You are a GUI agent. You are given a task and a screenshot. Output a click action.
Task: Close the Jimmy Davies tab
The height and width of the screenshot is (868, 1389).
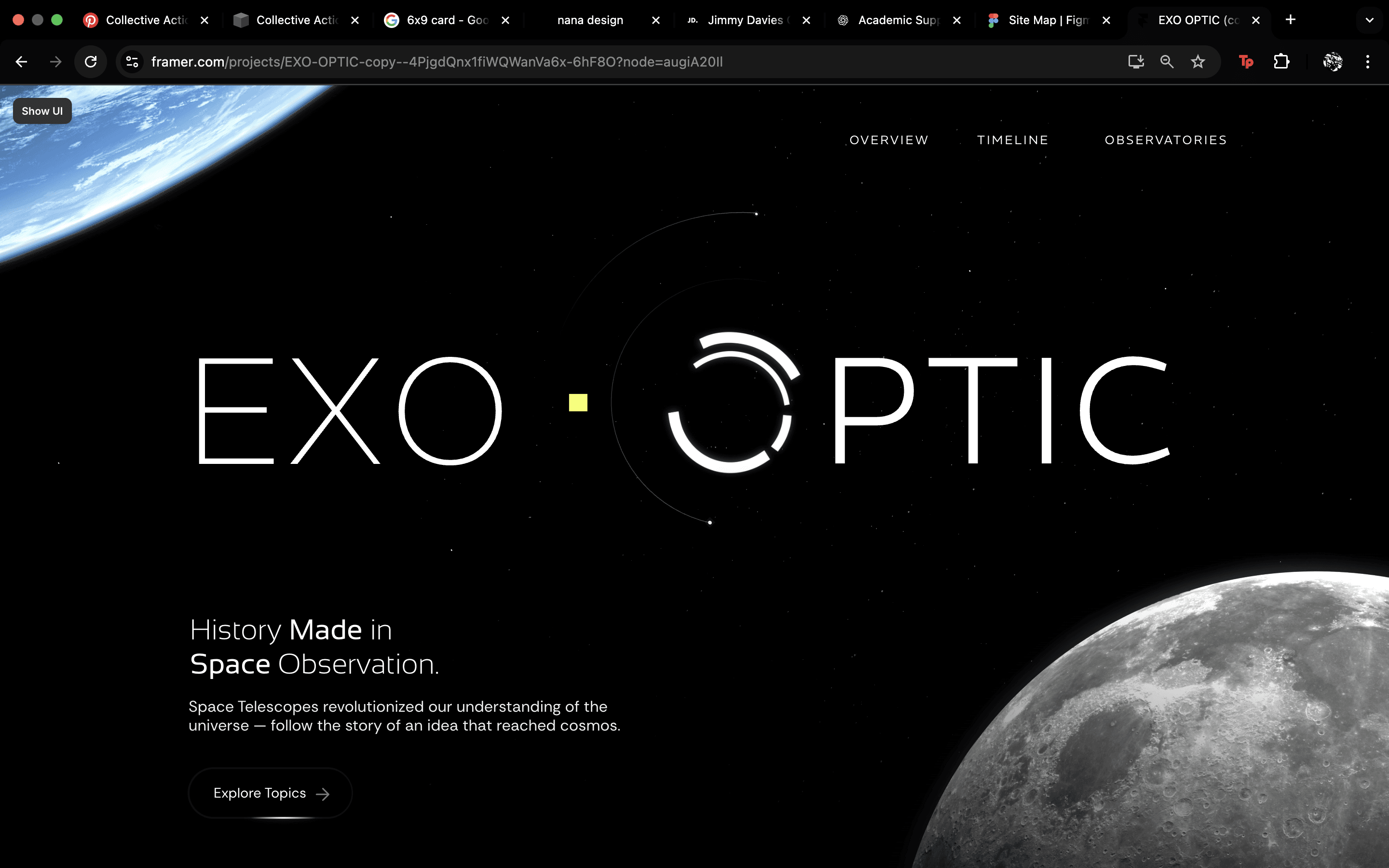click(806, 20)
